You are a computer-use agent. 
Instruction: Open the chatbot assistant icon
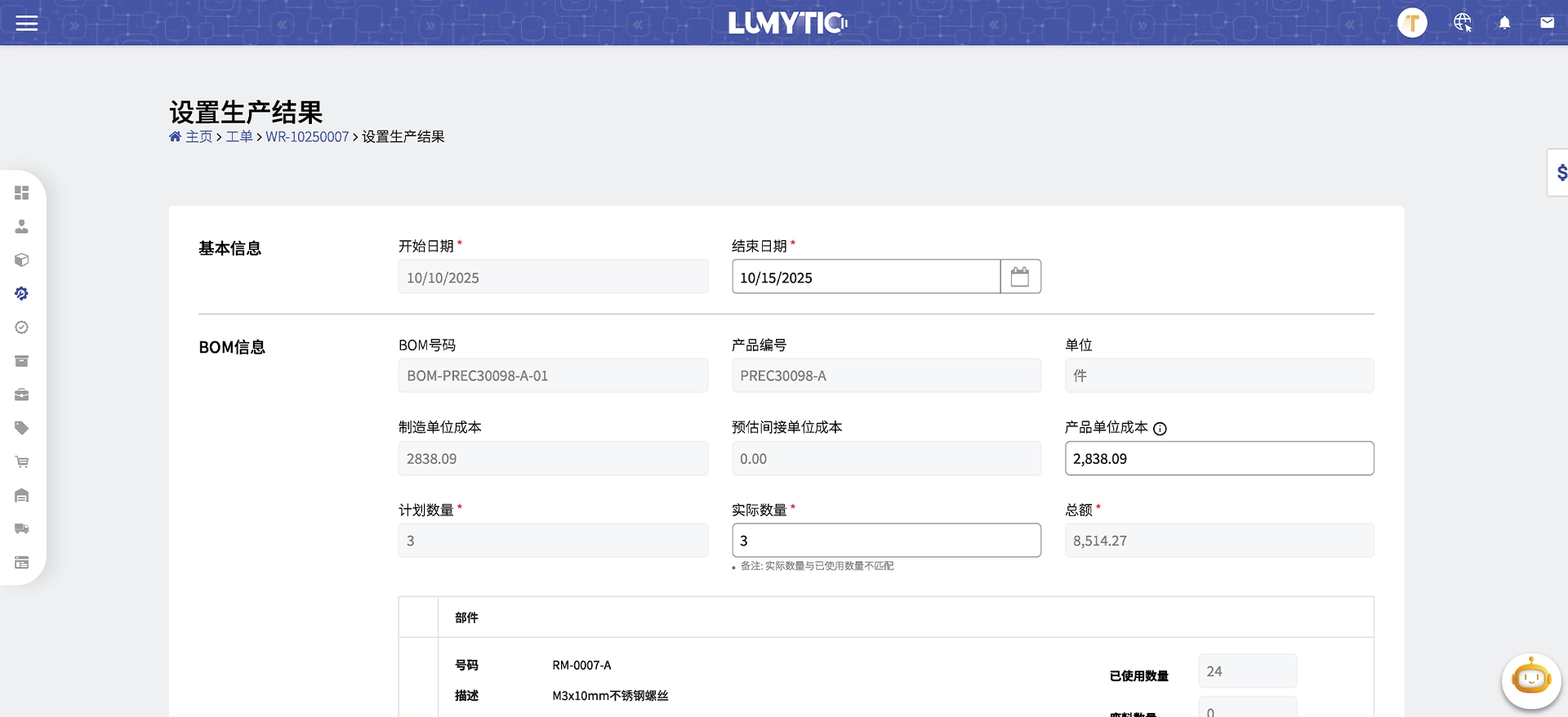click(x=1531, y=679)
